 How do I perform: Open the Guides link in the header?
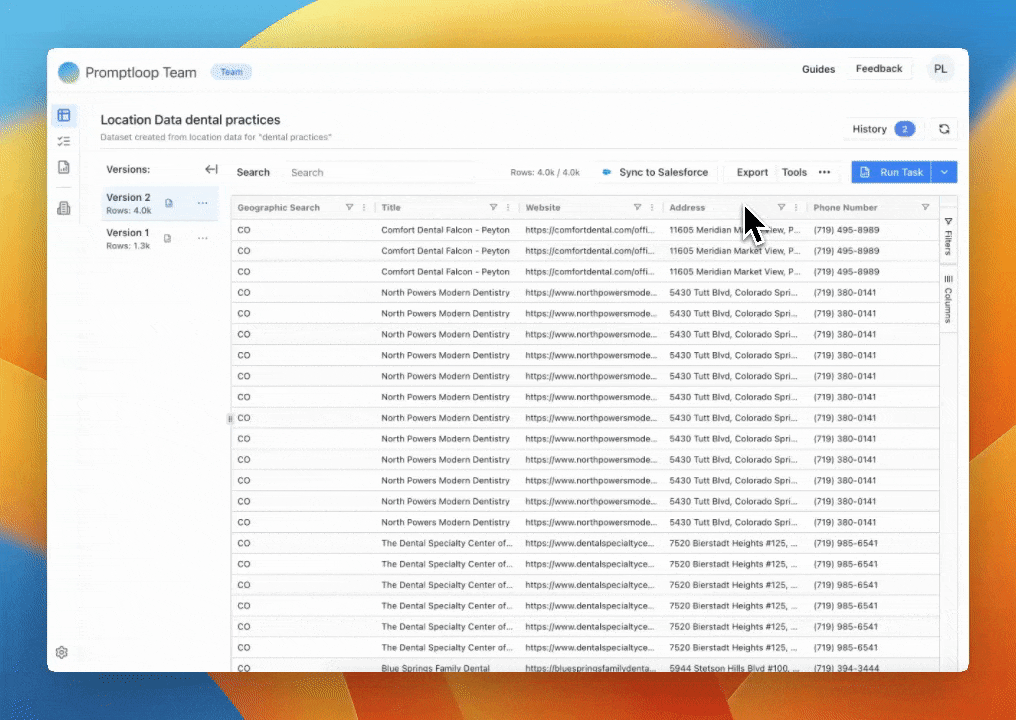[x=818, y=69]
